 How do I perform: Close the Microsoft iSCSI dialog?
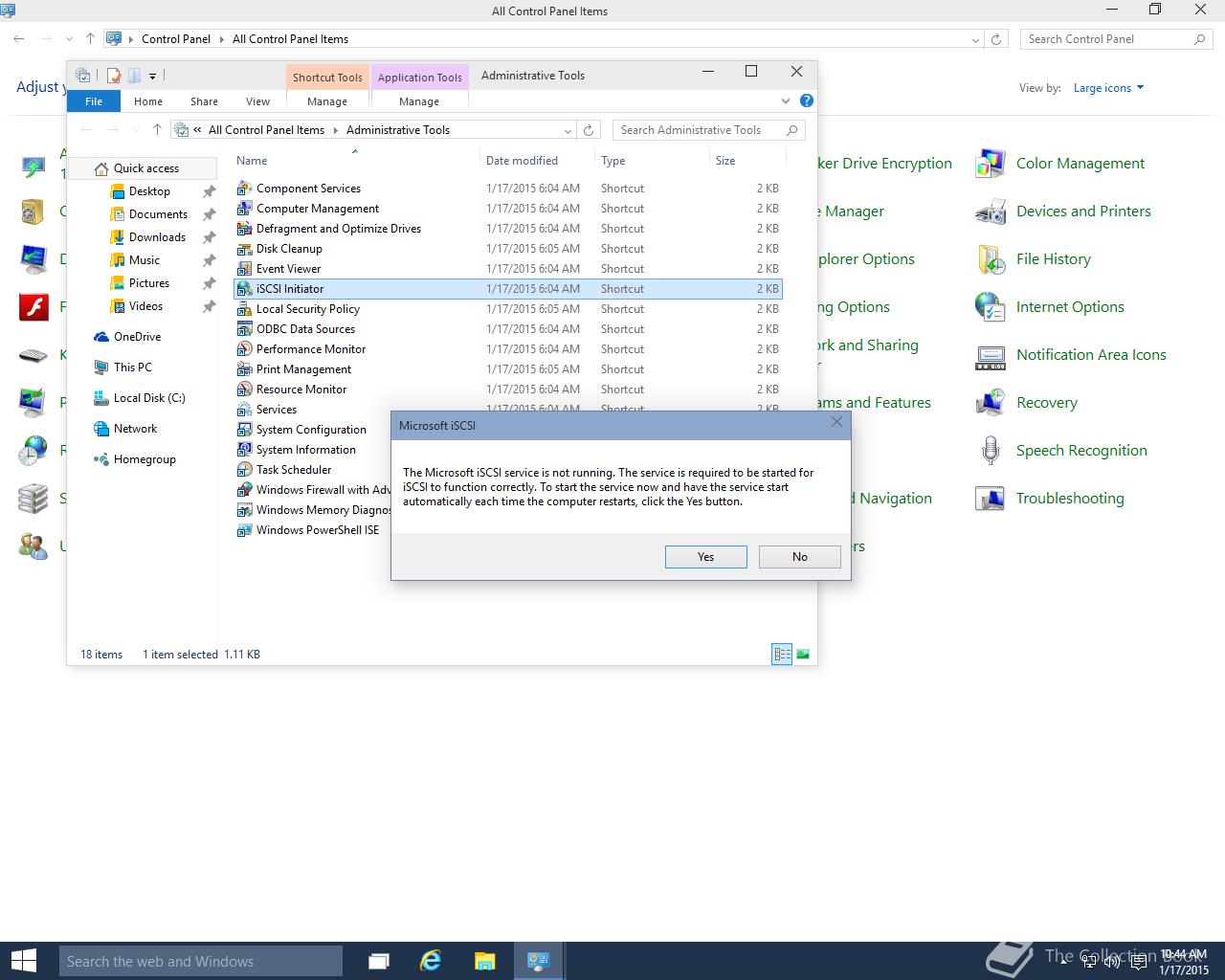836,422
